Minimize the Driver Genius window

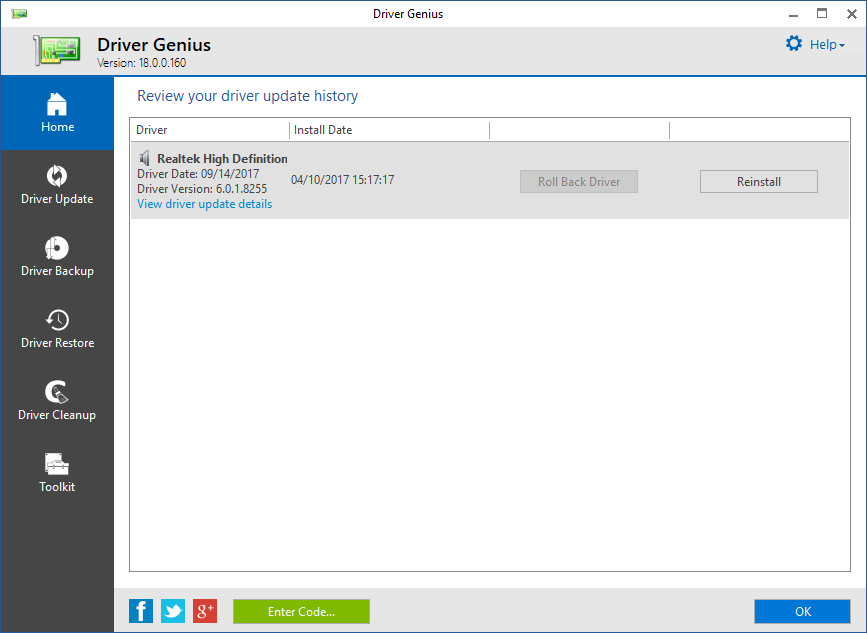(x=793, y=14)
